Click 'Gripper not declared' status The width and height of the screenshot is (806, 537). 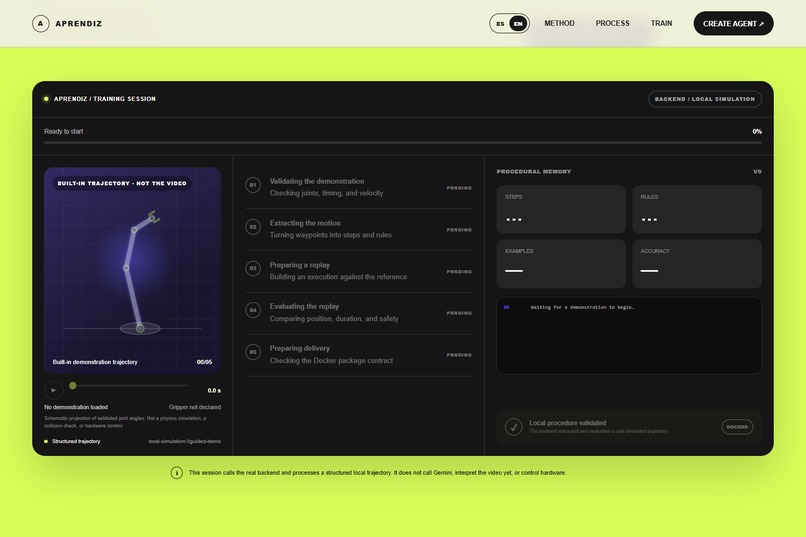(x=195, y=407)
